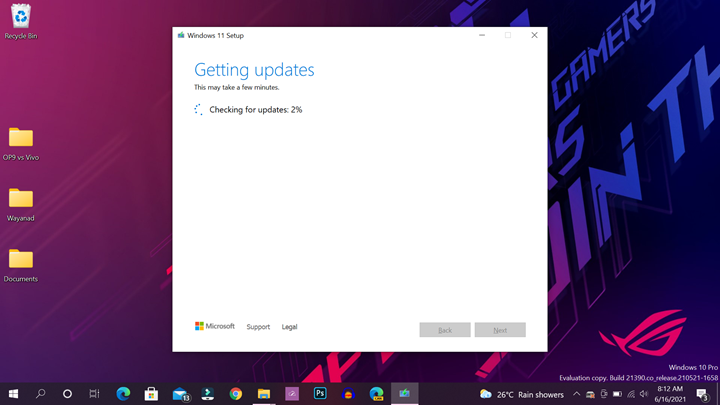Image resolution: width=720 pixels, height=405 pixels.
Task: Open Action Center notifications icon
Action: (701, 394)
